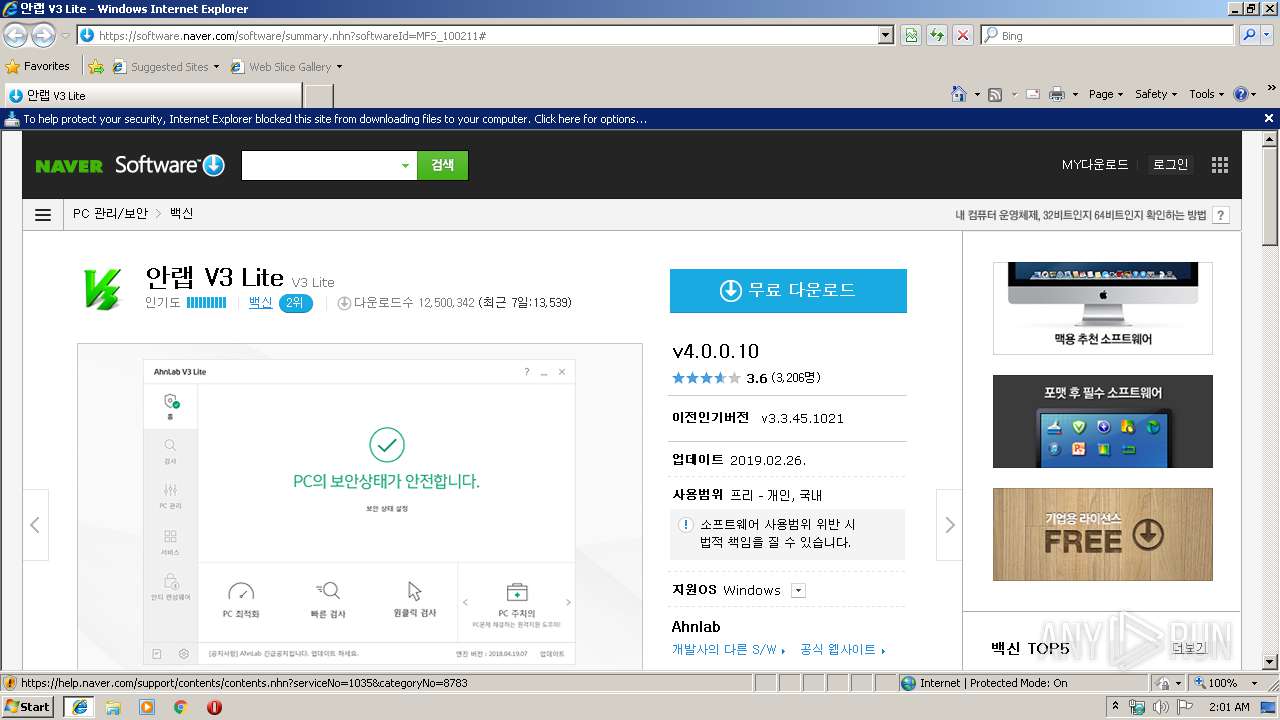Screen dimensions: 1280x720
Task: Click the Read Mail icon
Action: (x=1033, y=94)
